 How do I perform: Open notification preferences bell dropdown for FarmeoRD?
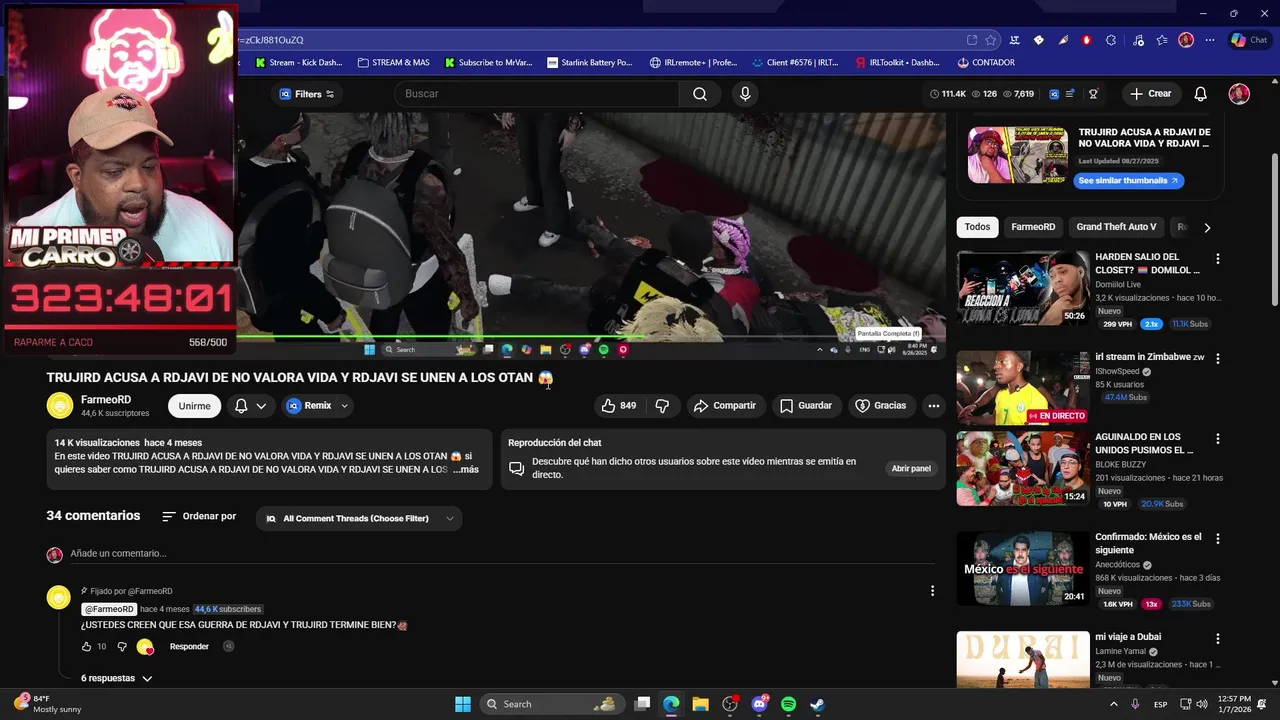click(250, 406)
